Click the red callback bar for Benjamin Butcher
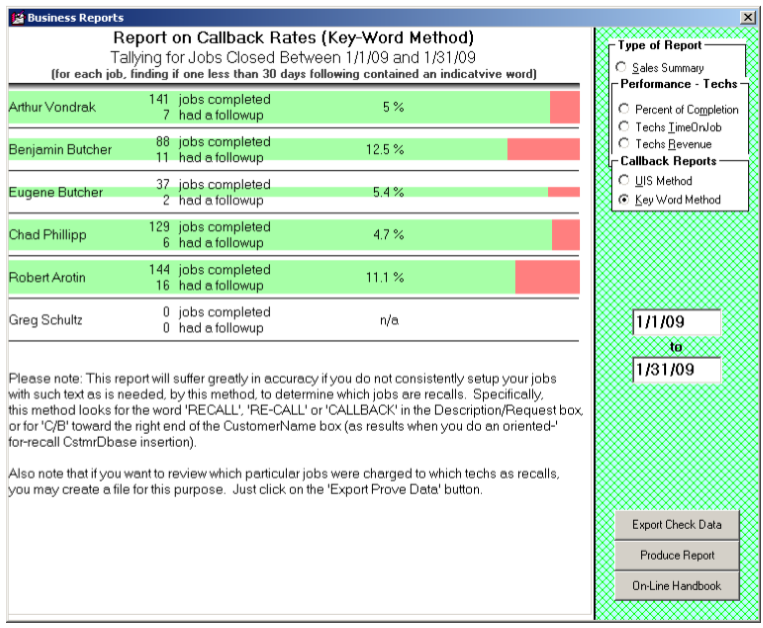Viewport: 763px width, 628px height. (543, 149)
